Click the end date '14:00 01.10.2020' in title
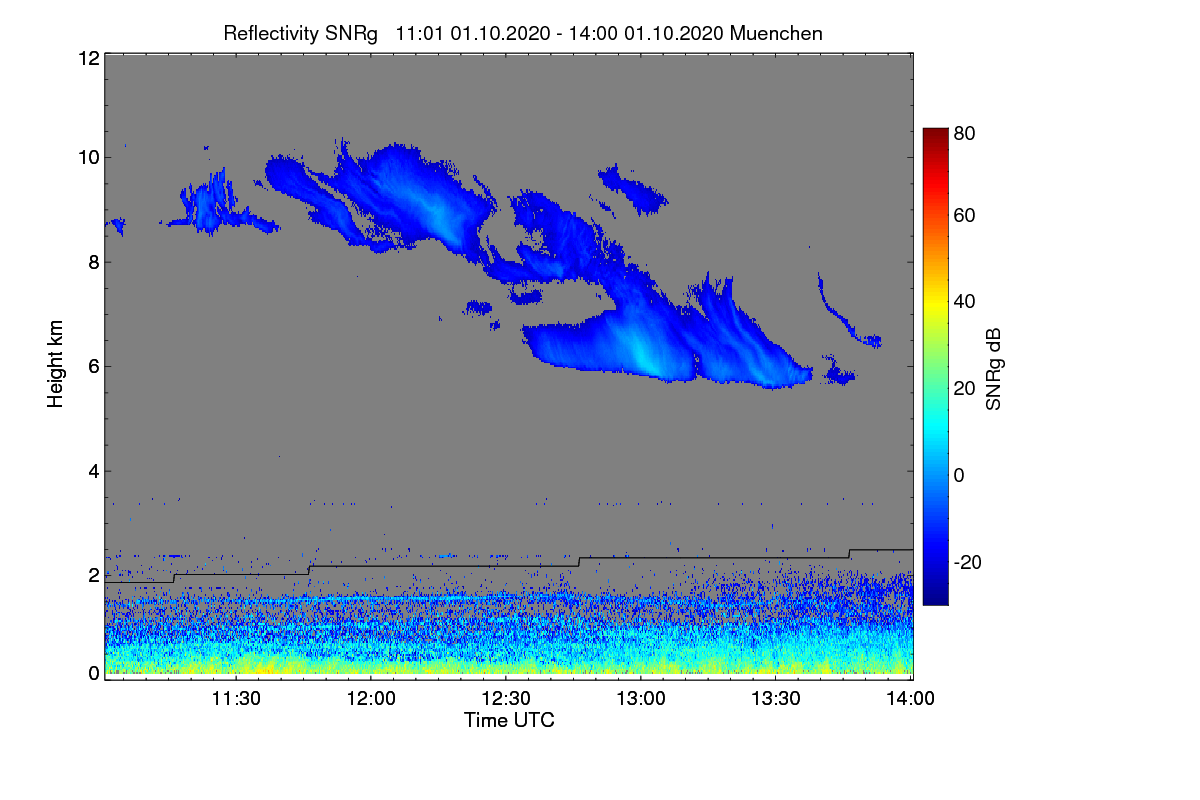 click(646, 33)
